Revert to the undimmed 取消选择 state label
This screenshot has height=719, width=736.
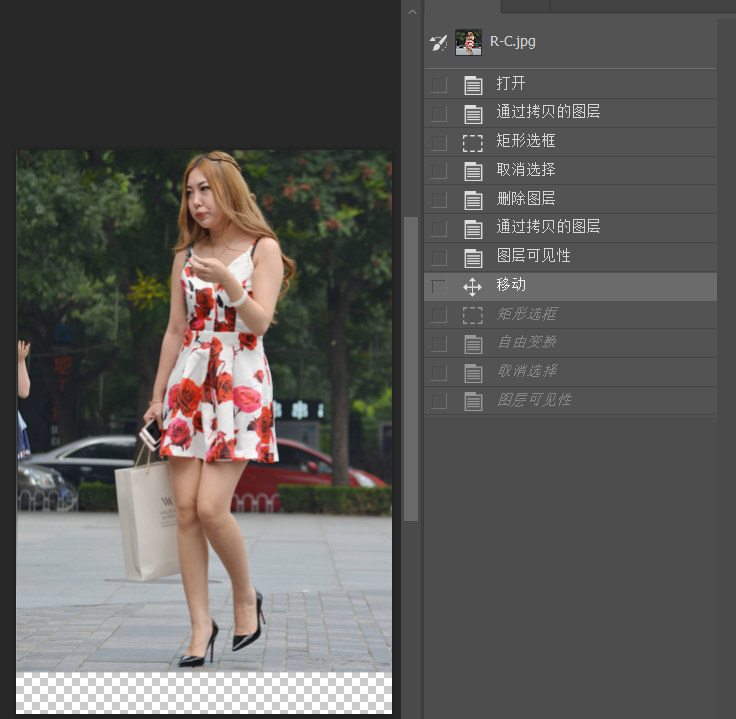pos(526,171)
